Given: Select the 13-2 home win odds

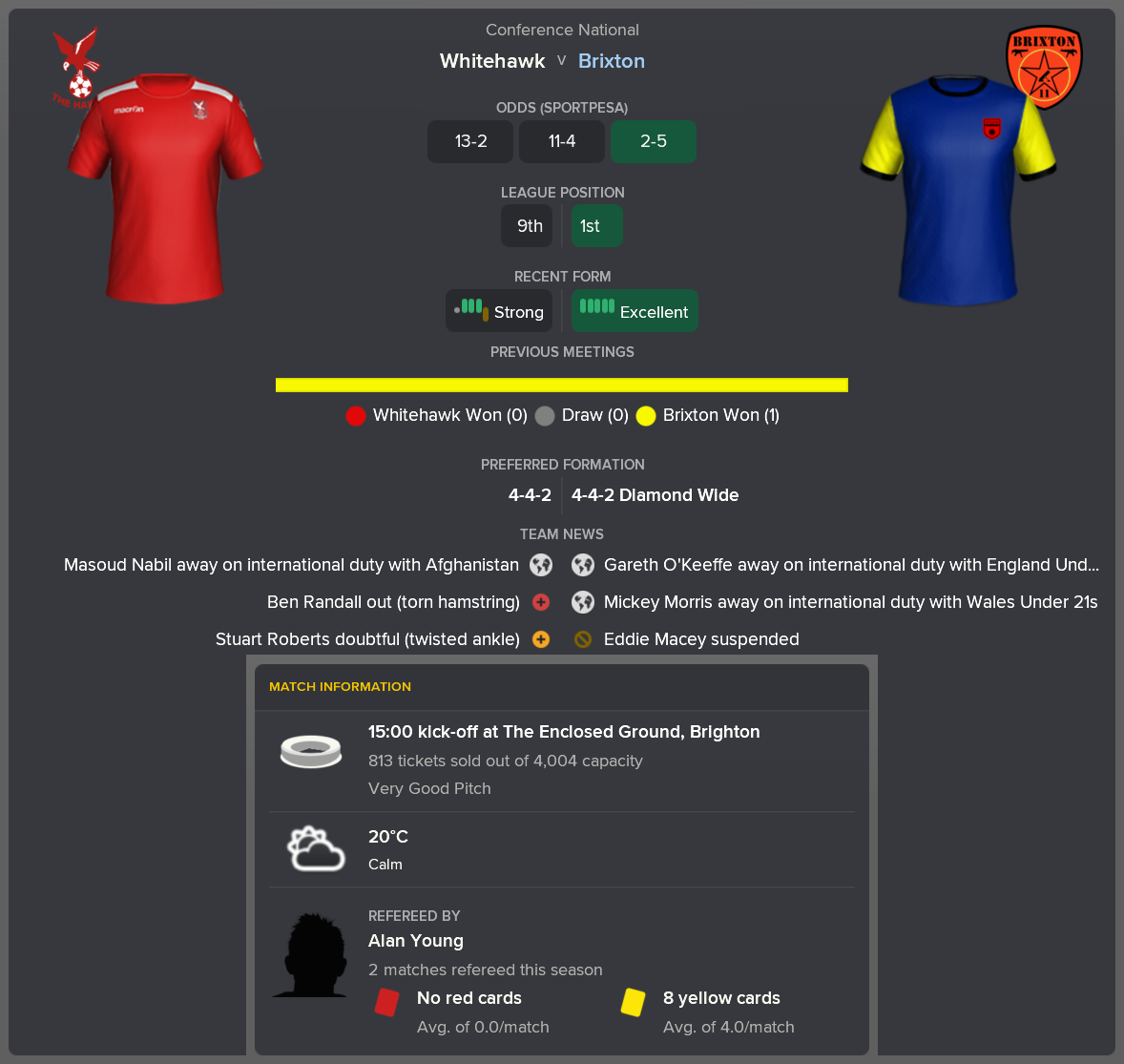Looking at the screenshot, I should coord(470,141).
